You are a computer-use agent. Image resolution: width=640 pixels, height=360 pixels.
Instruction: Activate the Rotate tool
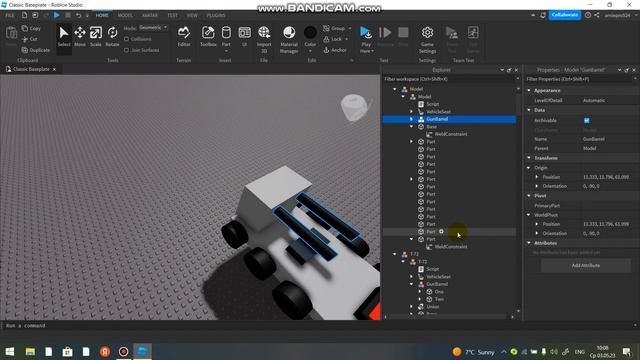(x=112, y=37)
